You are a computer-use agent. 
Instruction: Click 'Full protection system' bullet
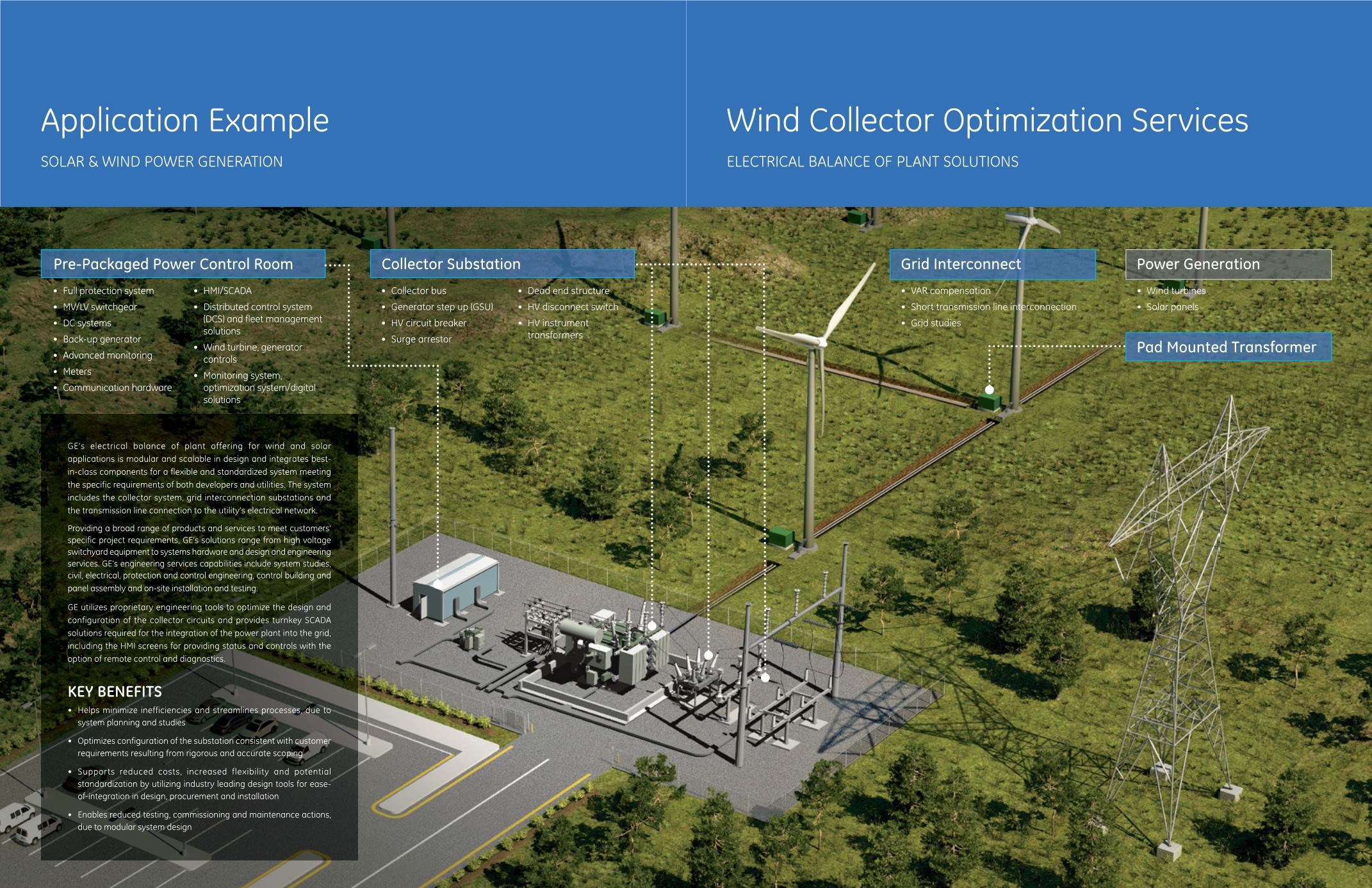click(x=104, y=291)
